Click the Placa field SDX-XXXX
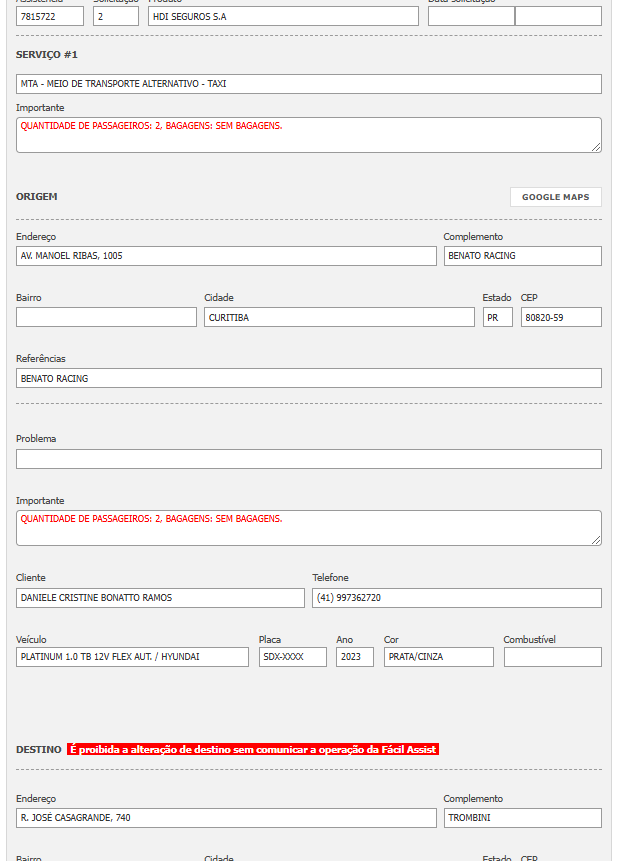The height and width of the screenshot is (861, 638). point(293,657)
